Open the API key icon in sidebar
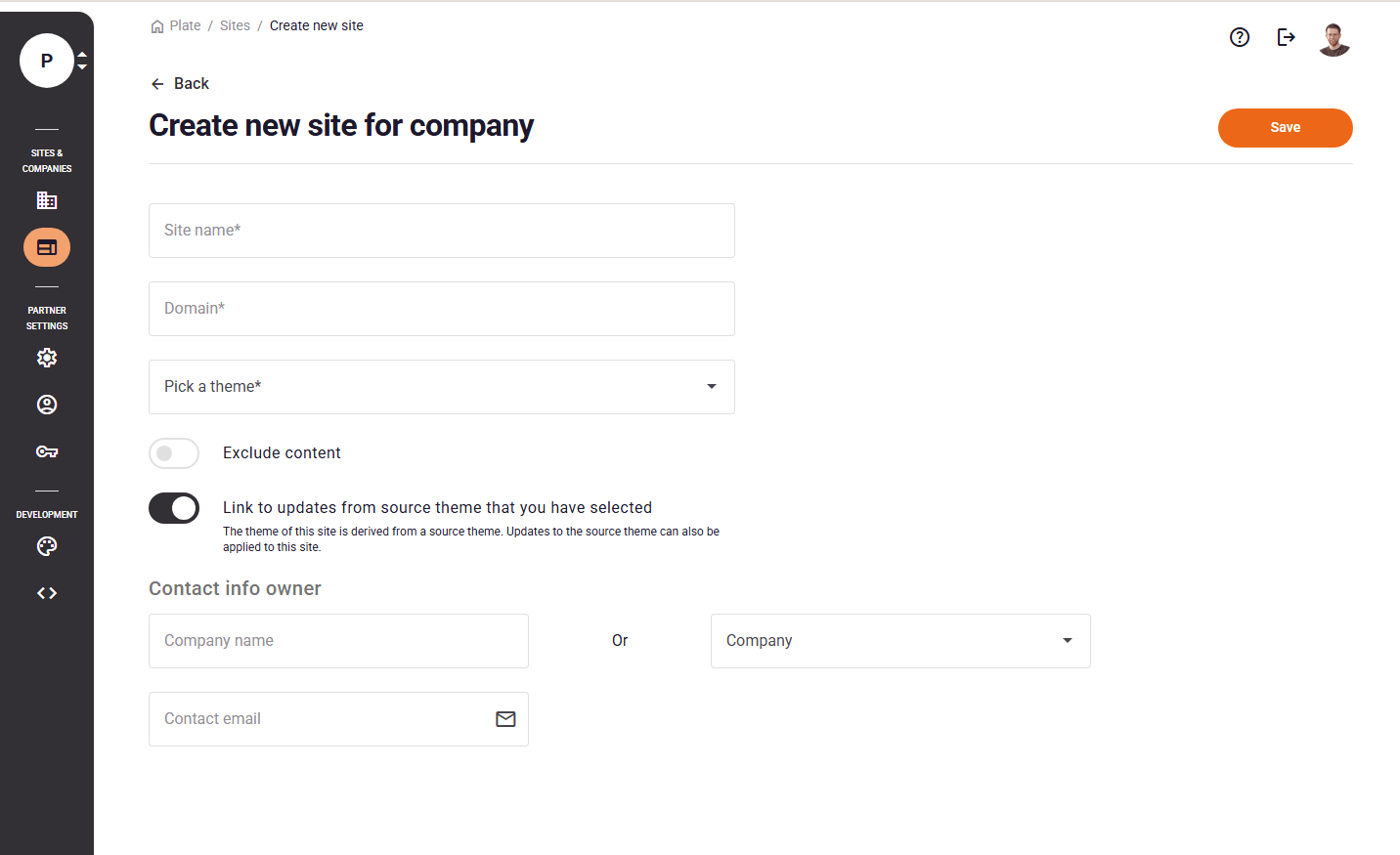Screen dimensions: 1400x855 (47, 451)
